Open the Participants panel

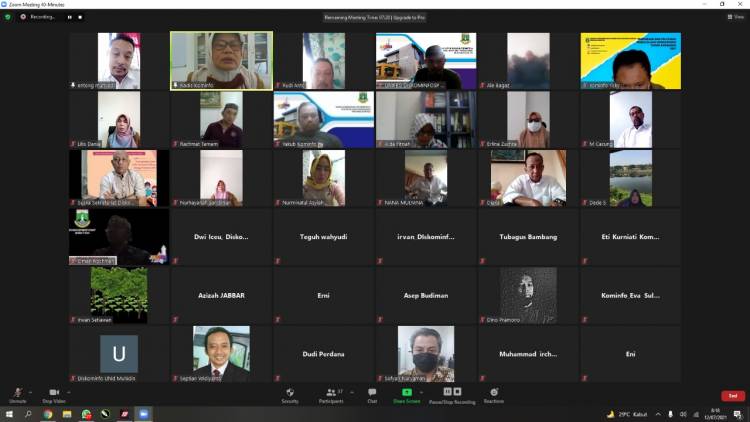[x=331, y=395]
